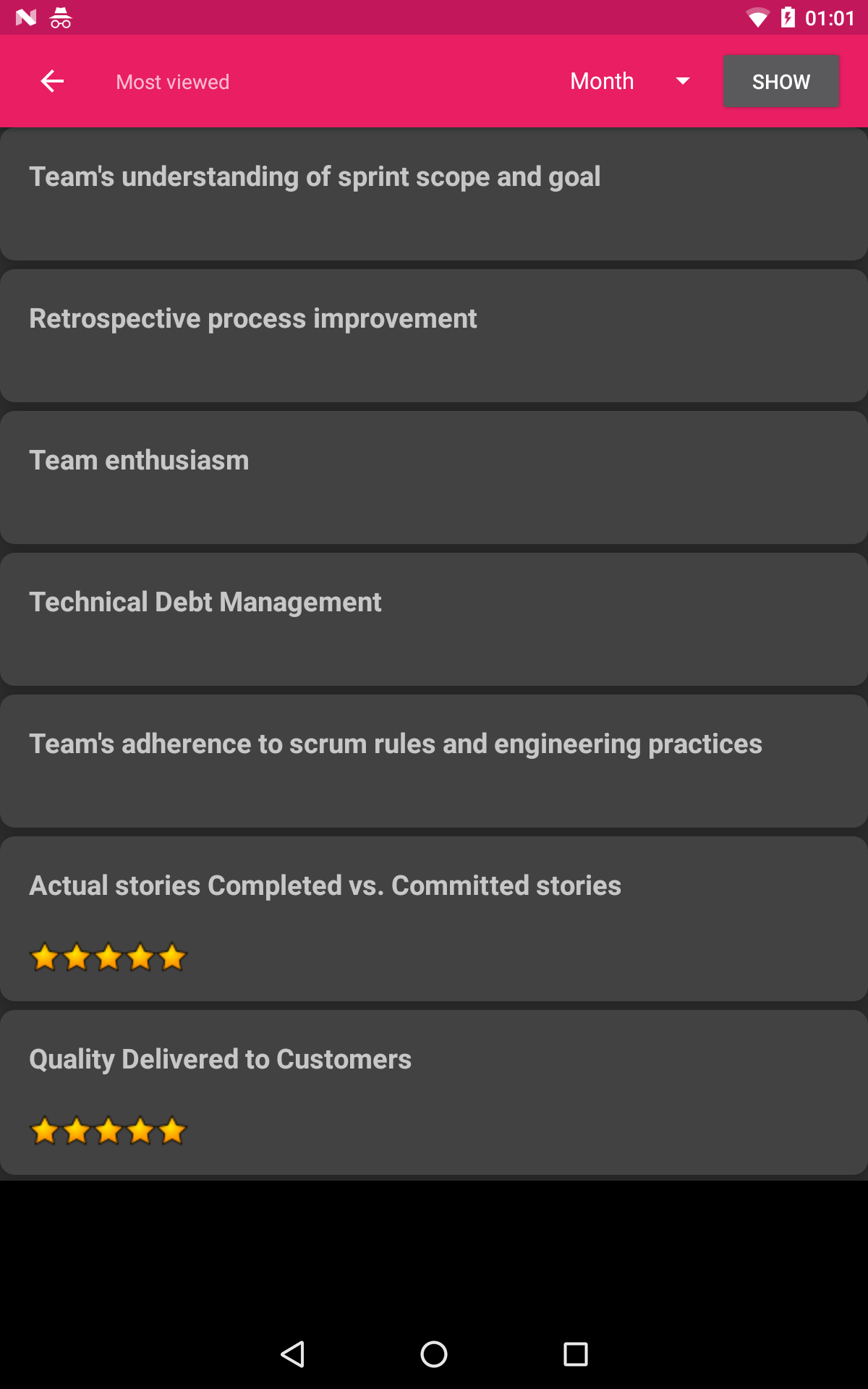868x1389 pixels.
Task: Tap the SHOW button
Action: pos(780,81)
